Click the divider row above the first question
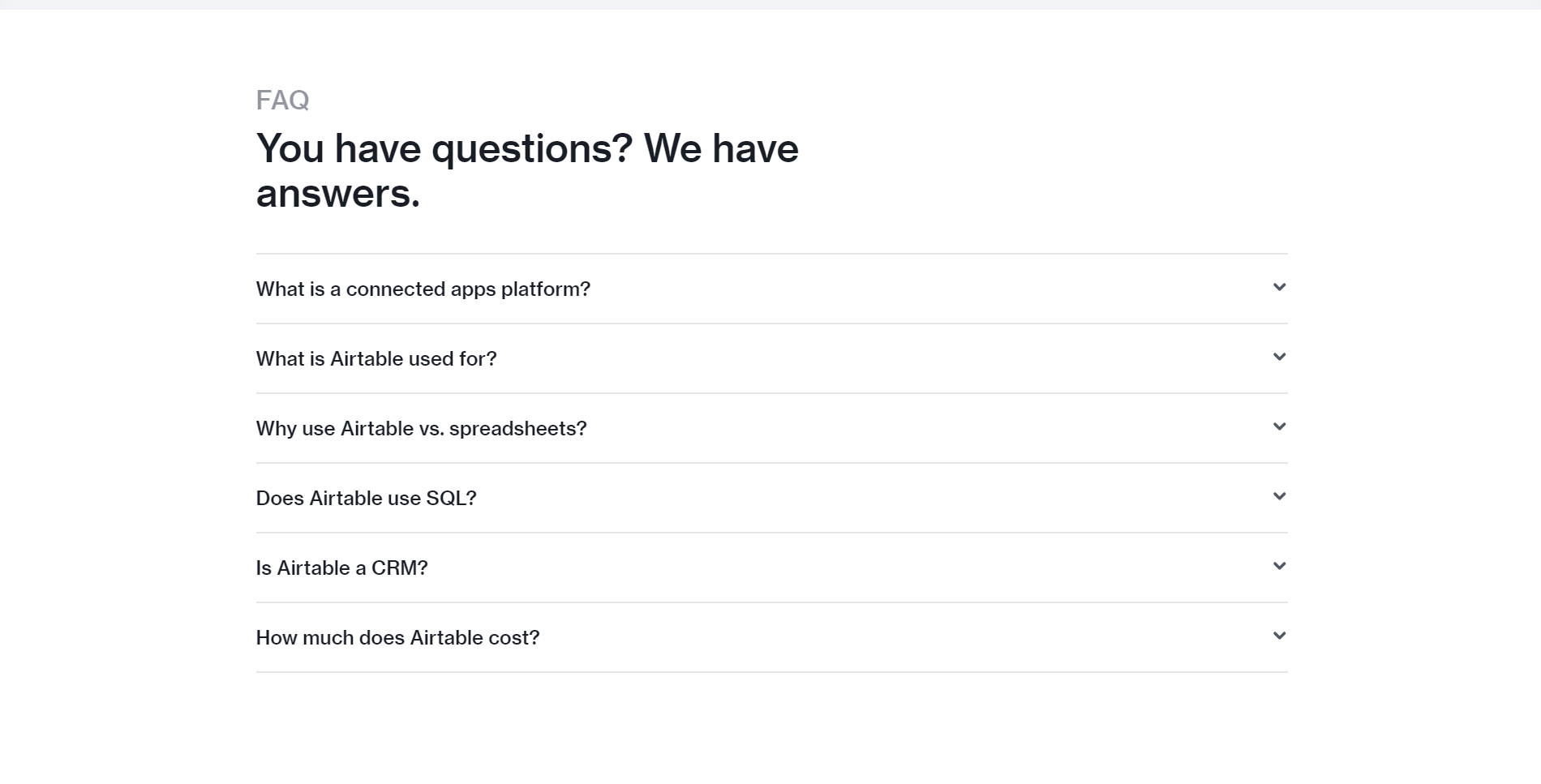Screen dimensions: 1541x784 coord(770,251)
